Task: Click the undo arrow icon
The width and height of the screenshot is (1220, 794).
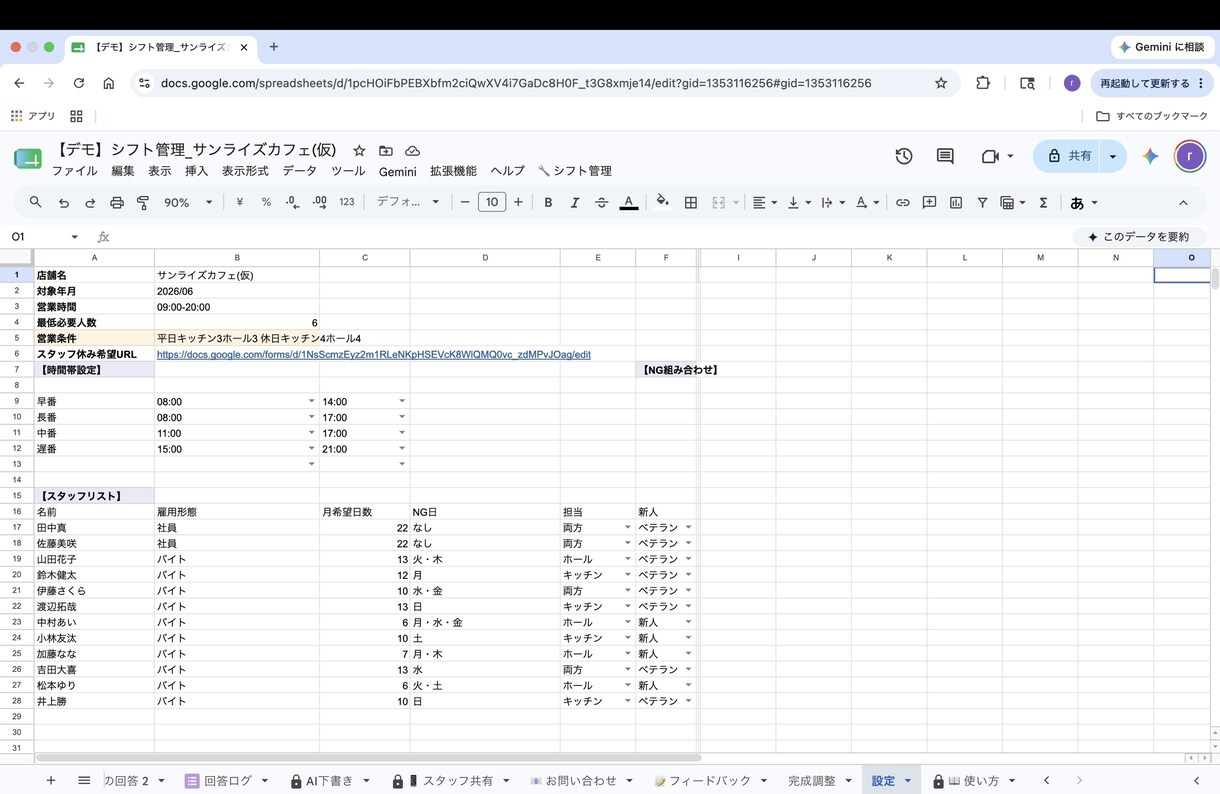Action: tap(63, 202)
